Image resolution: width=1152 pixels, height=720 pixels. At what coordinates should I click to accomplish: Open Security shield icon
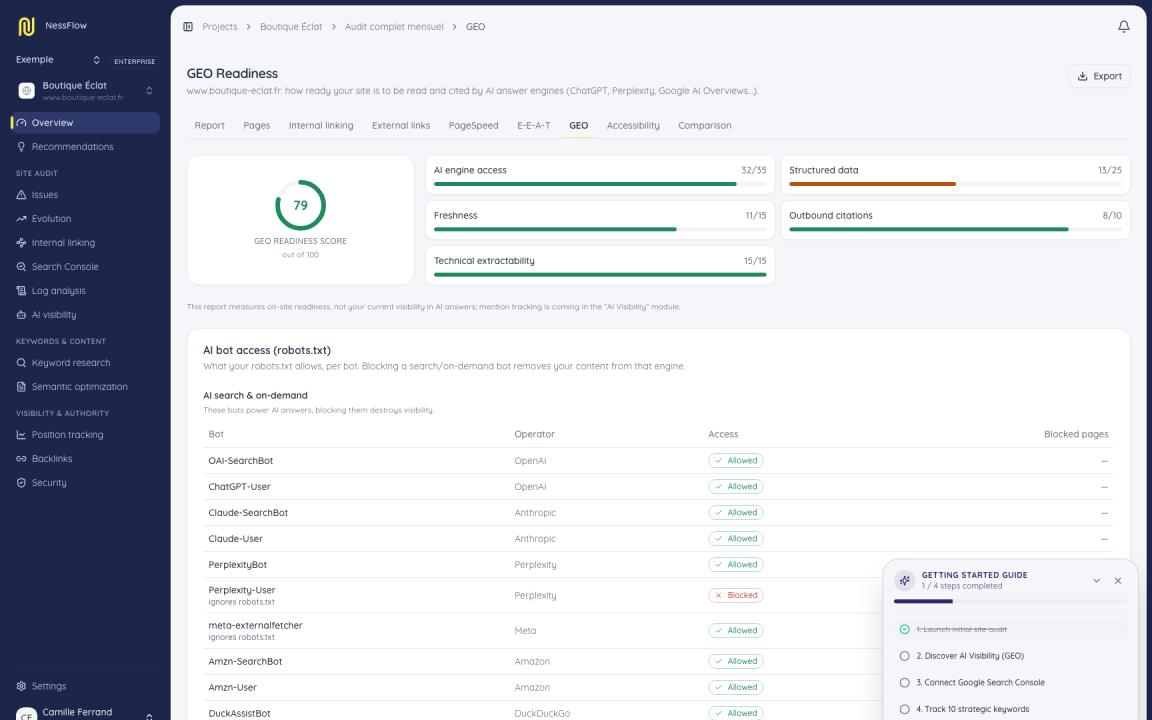coord(21,483)
